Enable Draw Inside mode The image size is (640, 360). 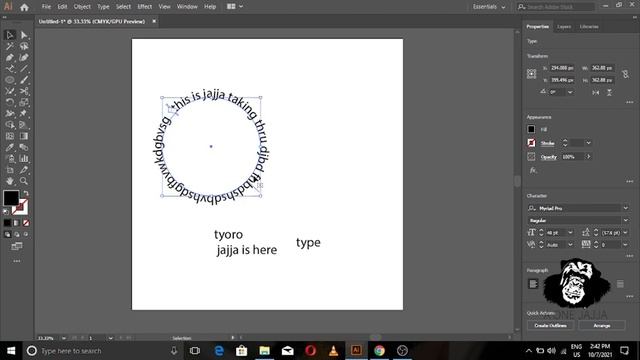click(x=26, y=235)
